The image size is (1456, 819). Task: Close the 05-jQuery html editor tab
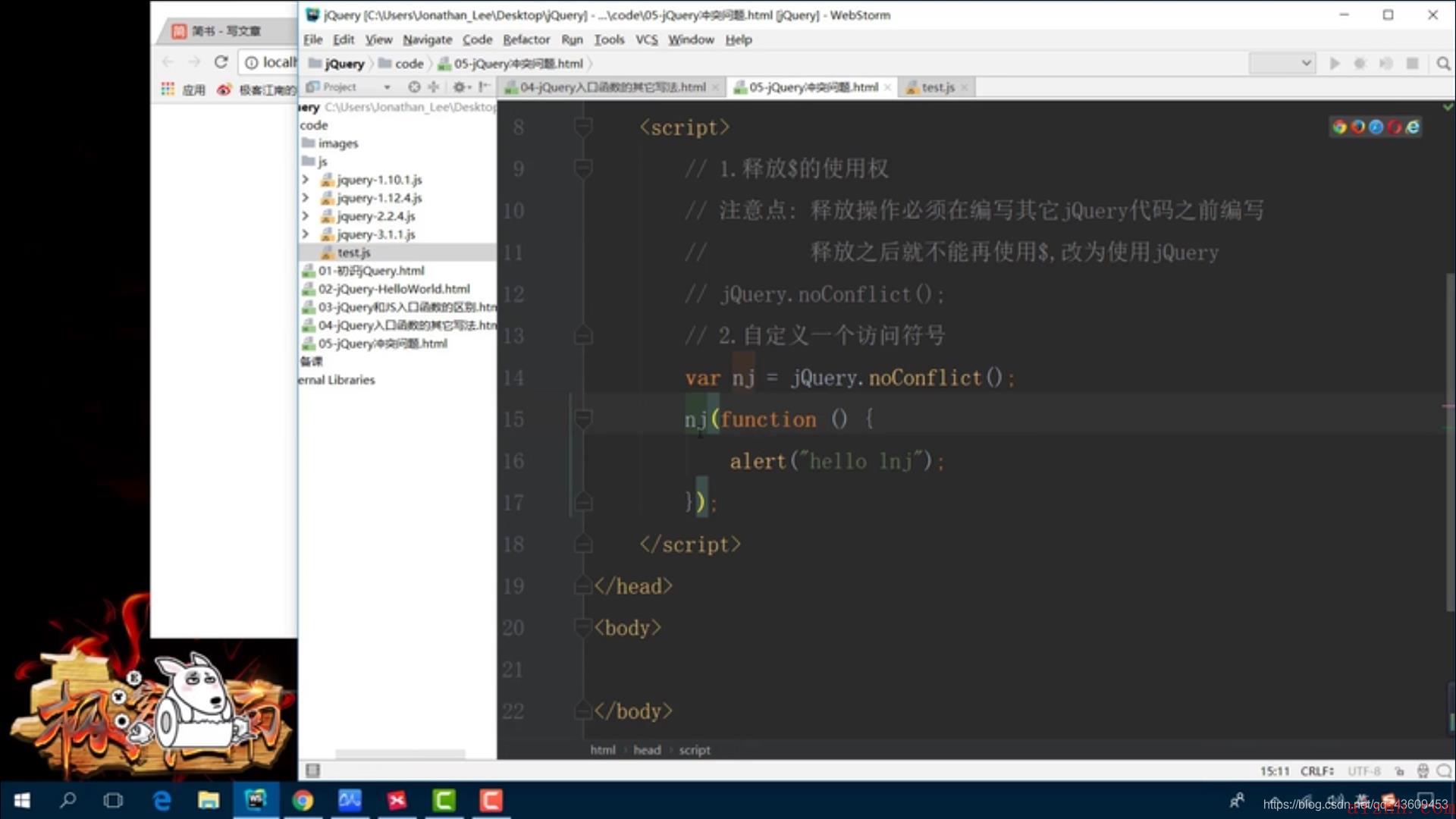tap(887, 88)
